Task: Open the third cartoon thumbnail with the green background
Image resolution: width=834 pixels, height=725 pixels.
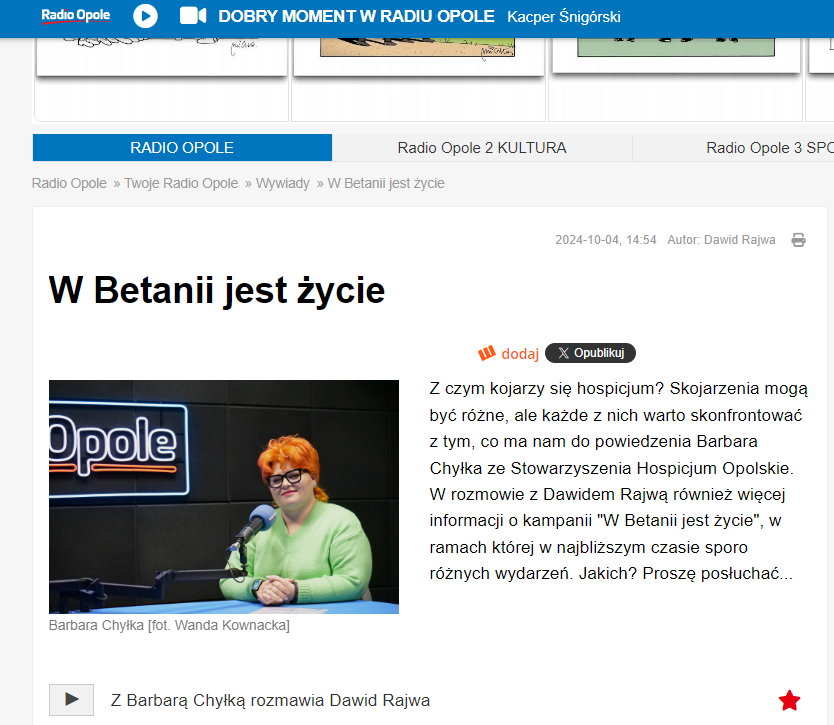Action: 676,55
